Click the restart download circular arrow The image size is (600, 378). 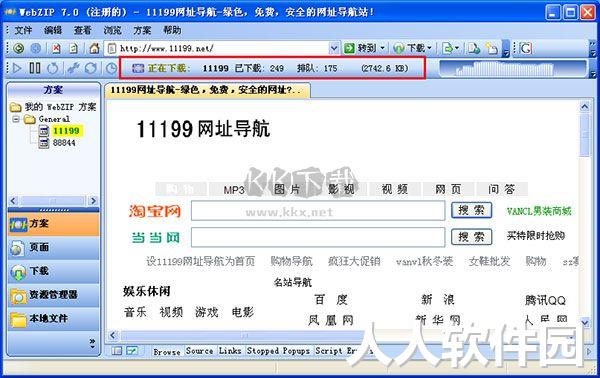coord(52,68)
